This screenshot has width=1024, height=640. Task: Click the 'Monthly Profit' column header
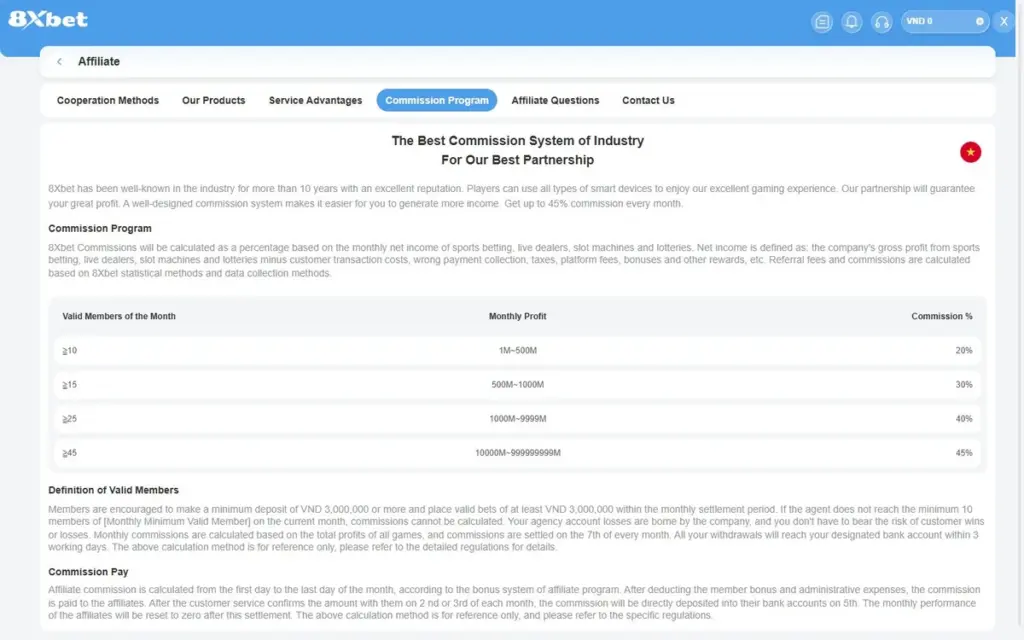(x=518, y=316)
